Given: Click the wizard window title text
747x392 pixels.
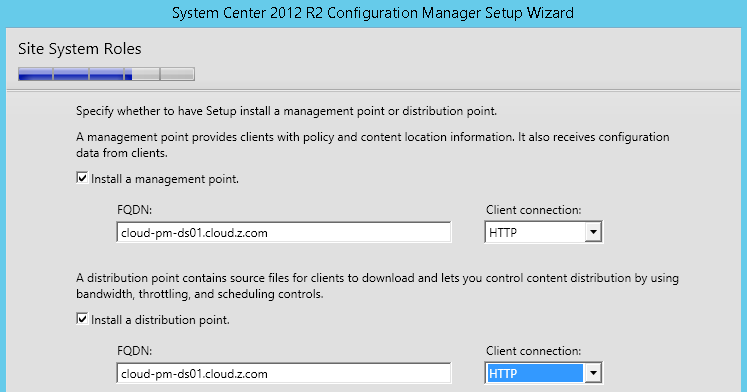Looking at the screenshot, I should click(373, 13).
